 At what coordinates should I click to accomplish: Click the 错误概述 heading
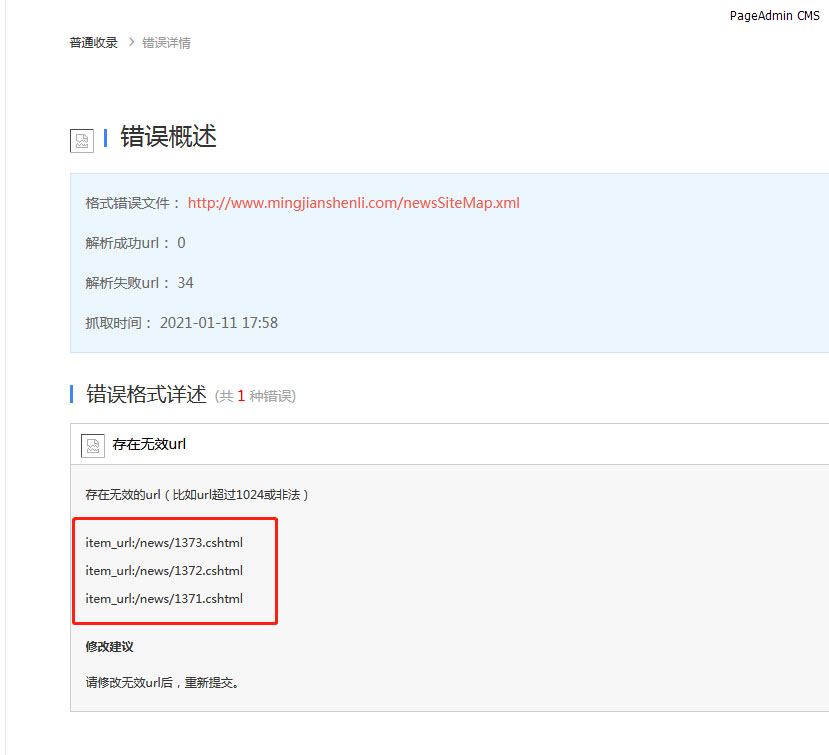(x=168, y=136)
